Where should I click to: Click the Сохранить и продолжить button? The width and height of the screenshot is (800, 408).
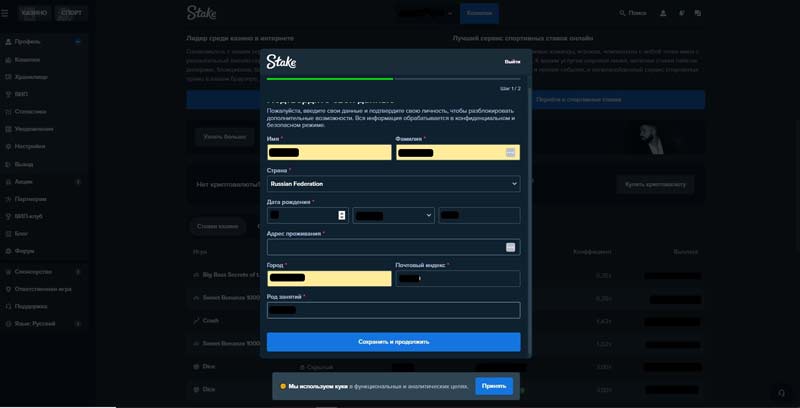click(393, 342)
